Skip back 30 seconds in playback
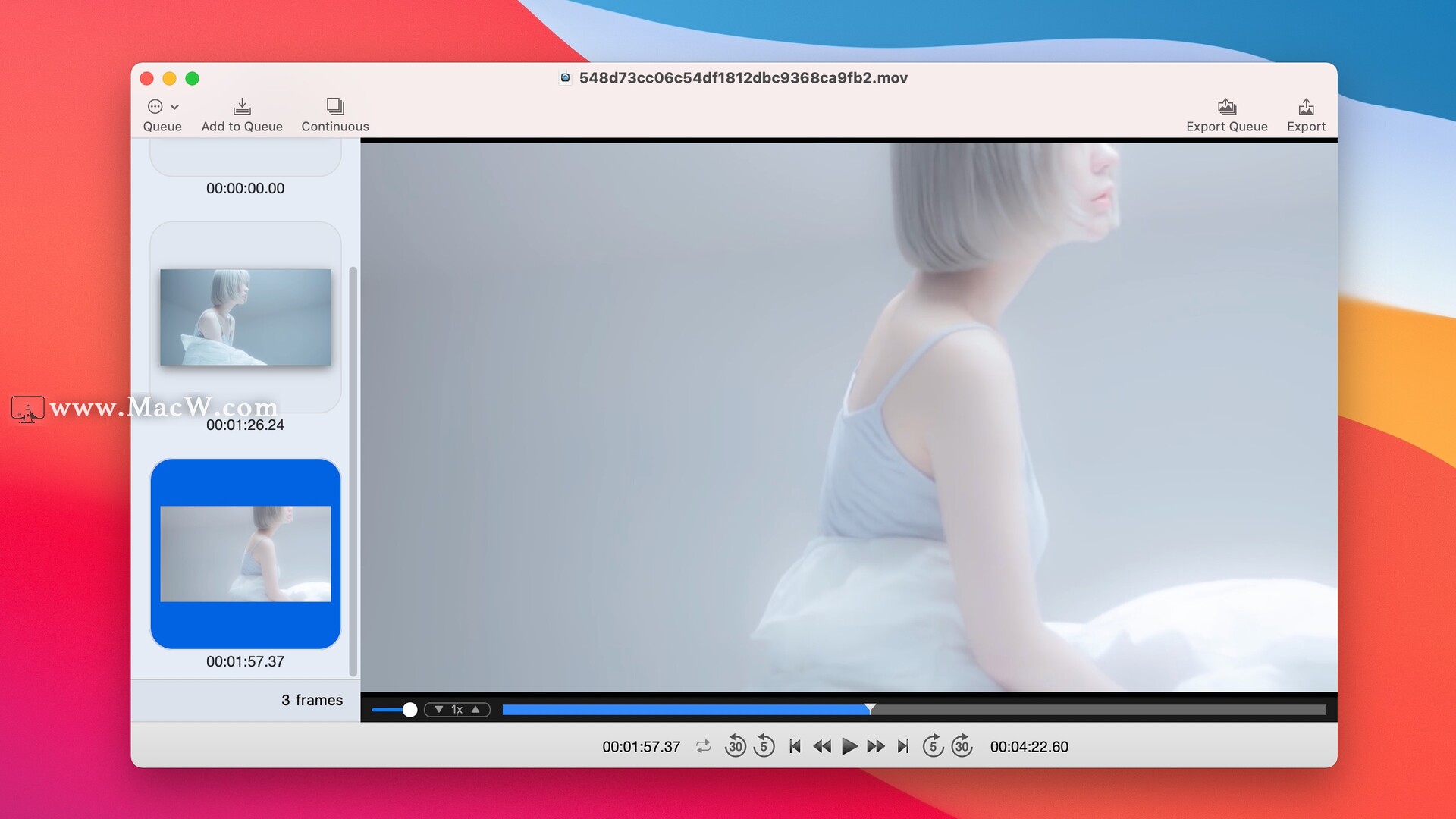 tap(736, 746)
